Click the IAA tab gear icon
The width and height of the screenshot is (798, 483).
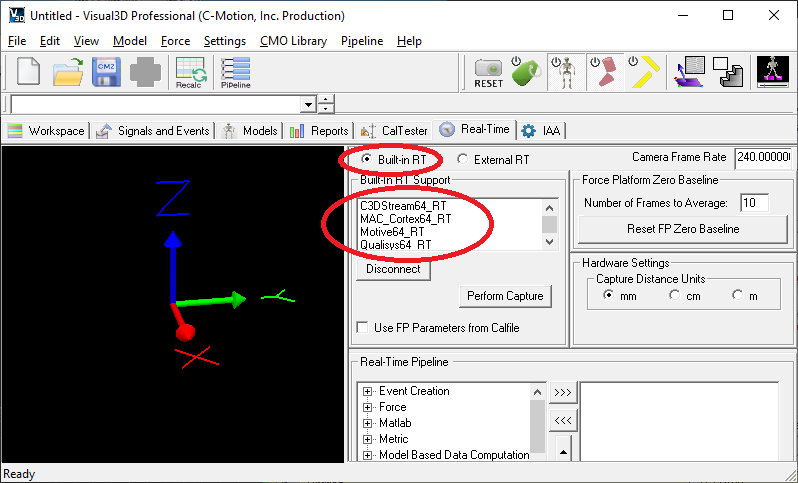tap(529, 131)
